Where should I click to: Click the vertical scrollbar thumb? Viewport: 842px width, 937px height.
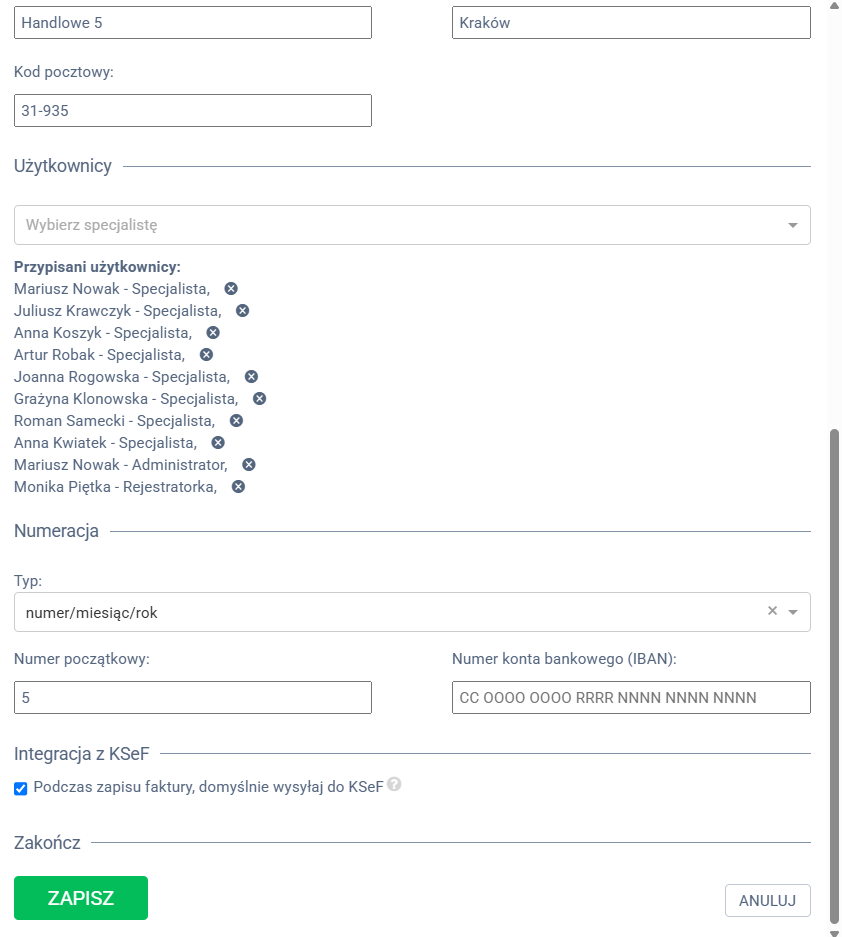[834, 676]
